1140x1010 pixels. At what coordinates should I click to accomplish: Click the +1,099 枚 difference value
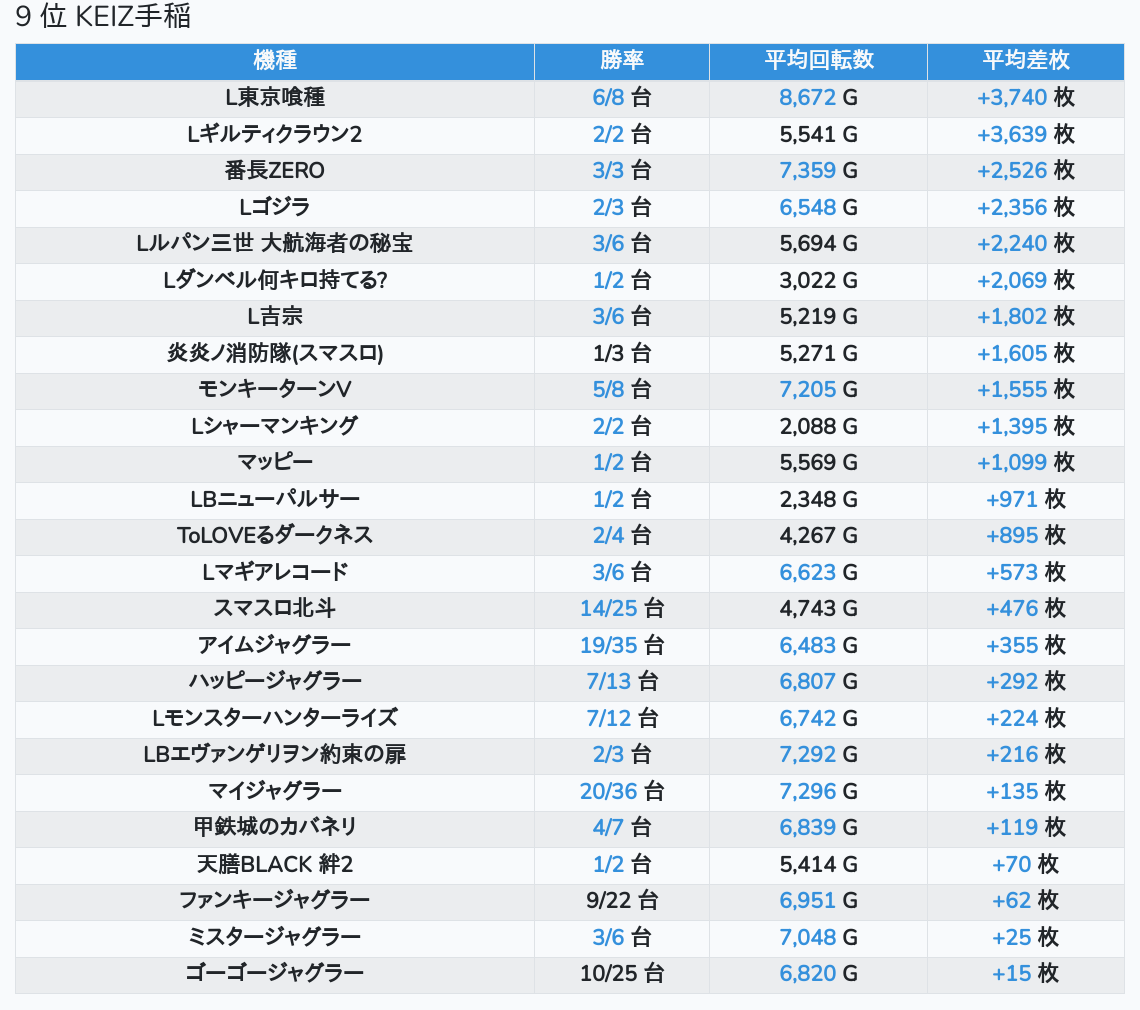click(x=1026, y=462)
